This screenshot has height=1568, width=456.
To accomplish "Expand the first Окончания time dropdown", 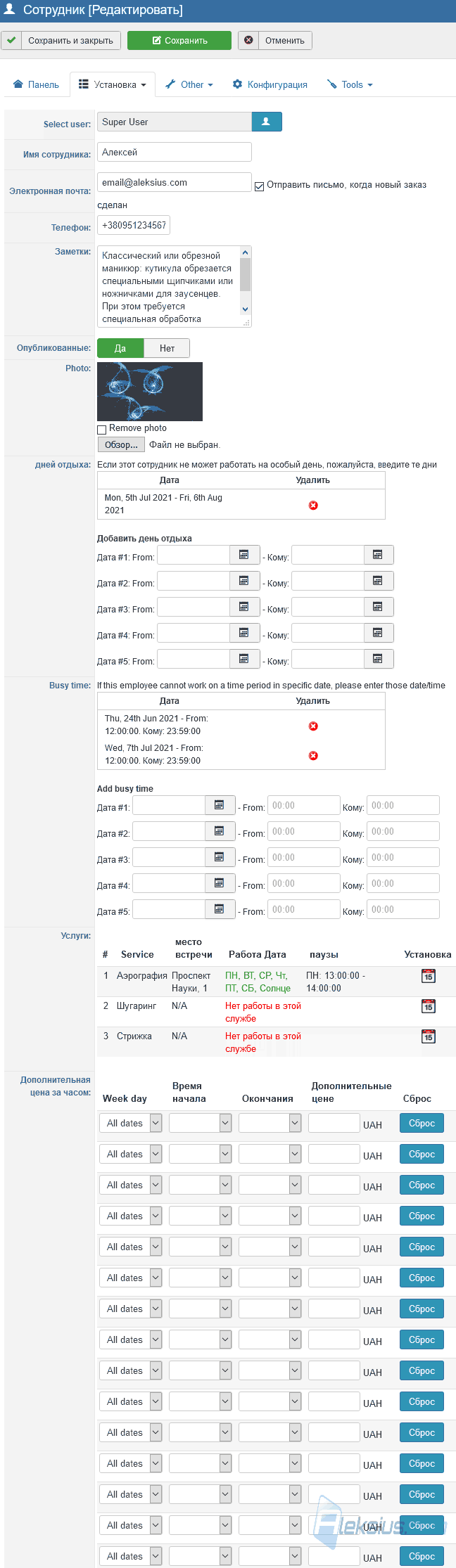I will 270,1123.
